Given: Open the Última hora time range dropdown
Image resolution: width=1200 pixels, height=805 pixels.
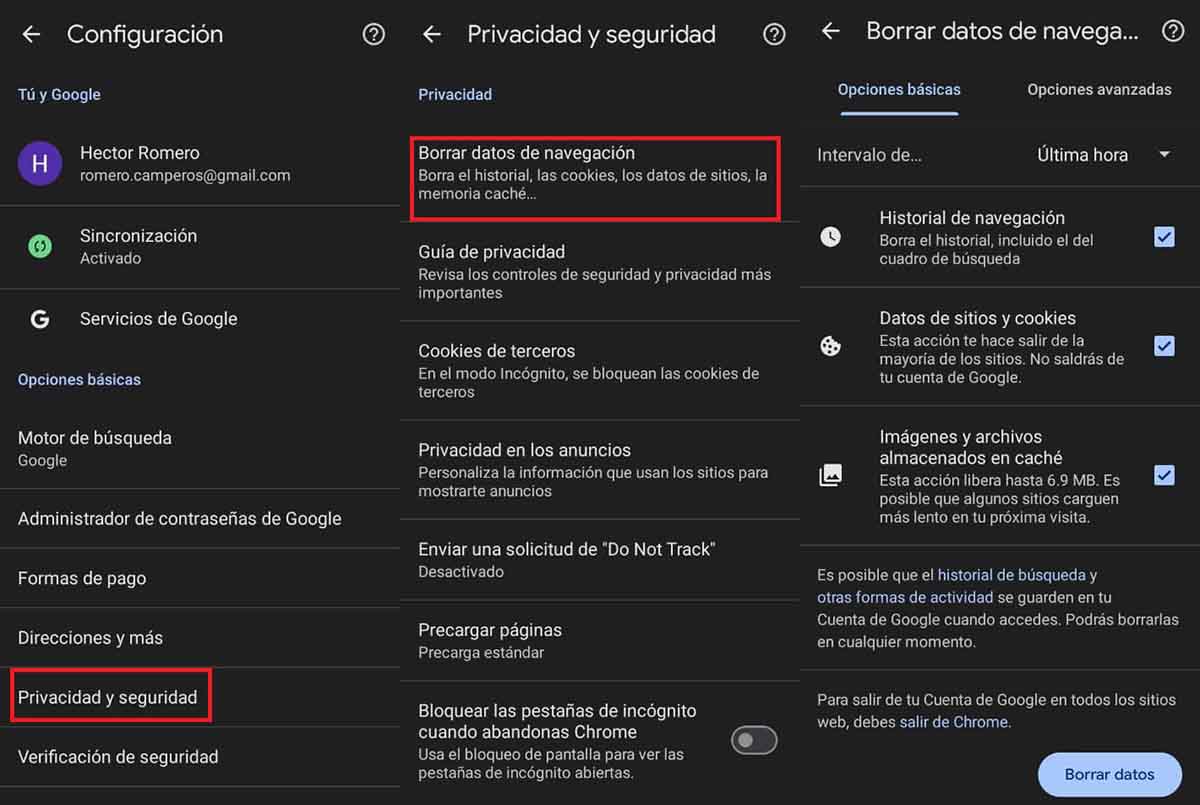Looking at the screenshot, I should point(1103,155).
